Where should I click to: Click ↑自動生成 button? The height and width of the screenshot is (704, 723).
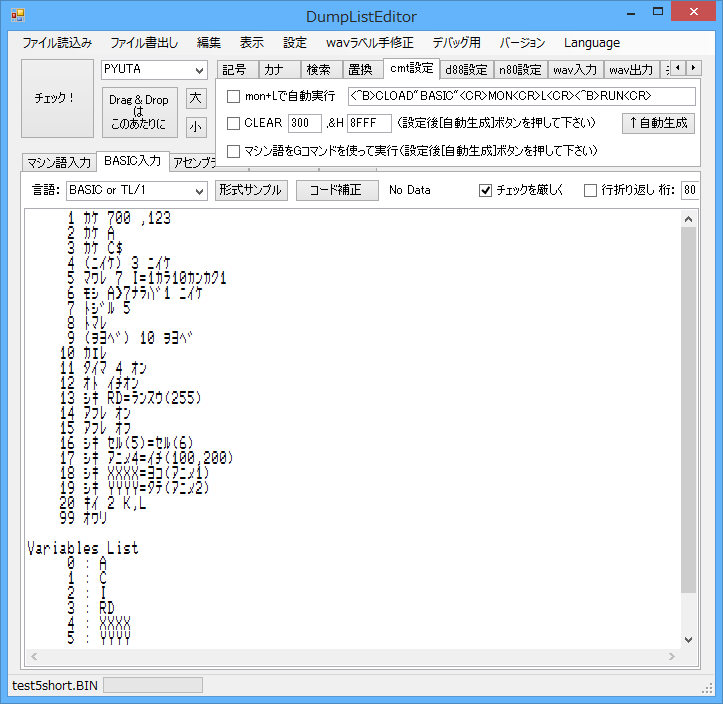(658, 123)
